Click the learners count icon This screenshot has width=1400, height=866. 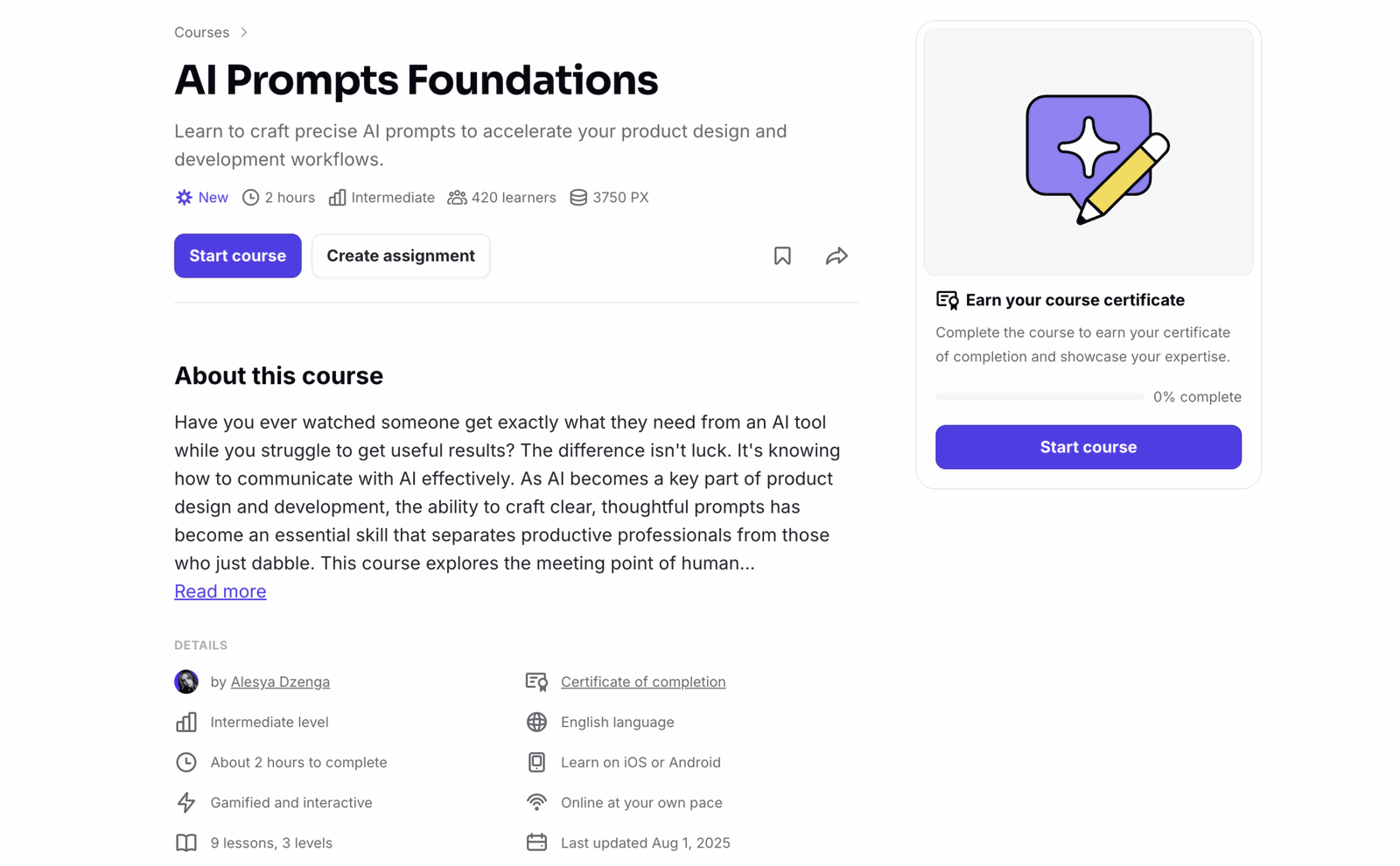tap(457, 197)
